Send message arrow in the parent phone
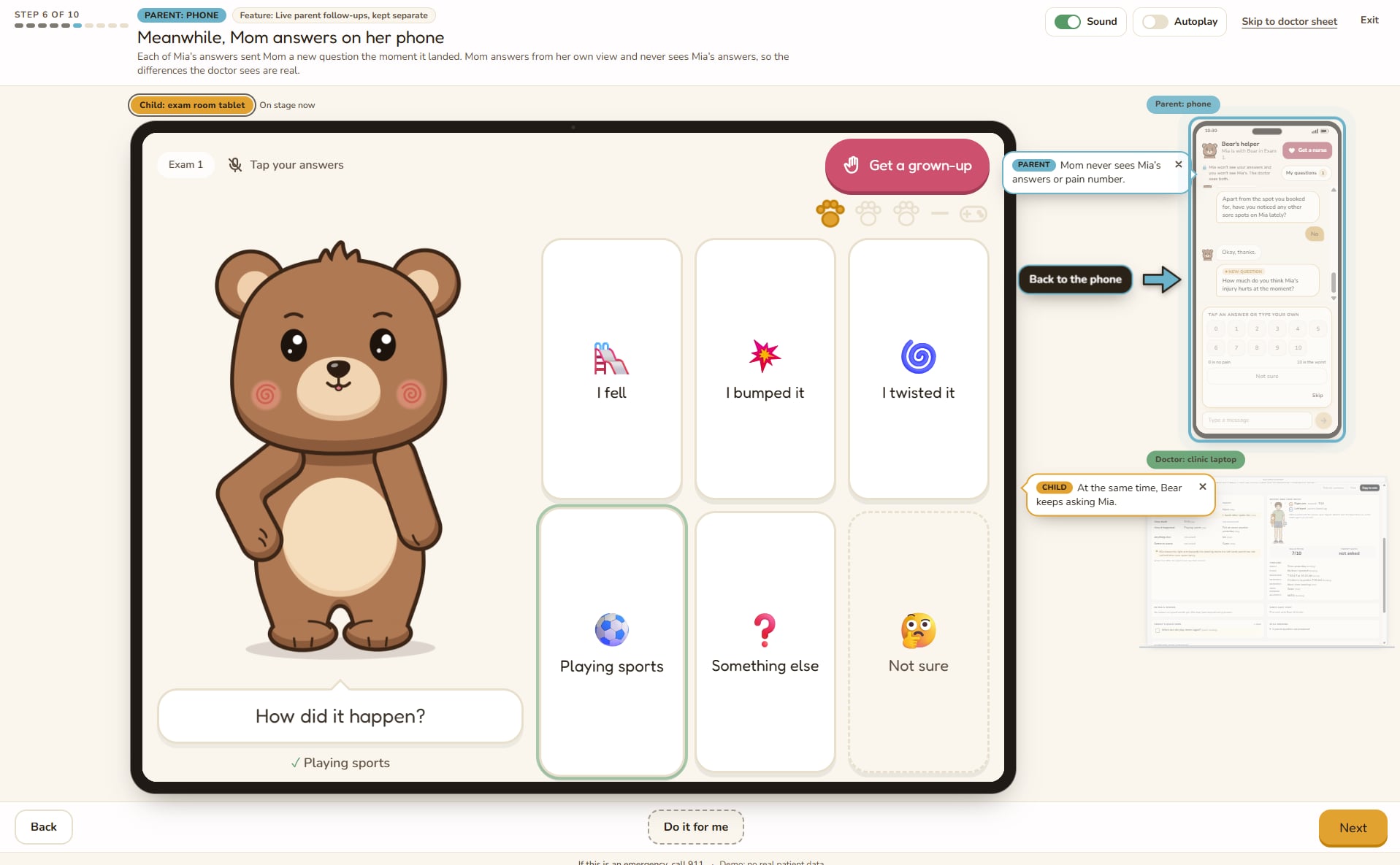This screenshot has height=865, width=1400. (x=1323, y=420)
